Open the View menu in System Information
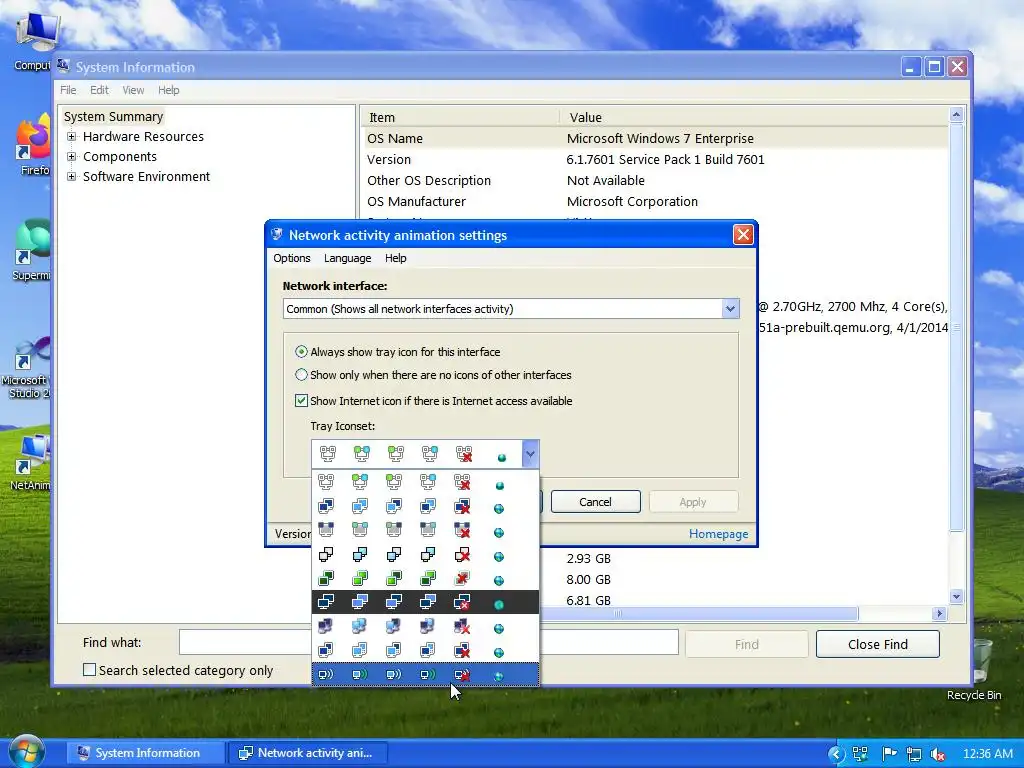The image size is (1024, 768). click(133, 90)
